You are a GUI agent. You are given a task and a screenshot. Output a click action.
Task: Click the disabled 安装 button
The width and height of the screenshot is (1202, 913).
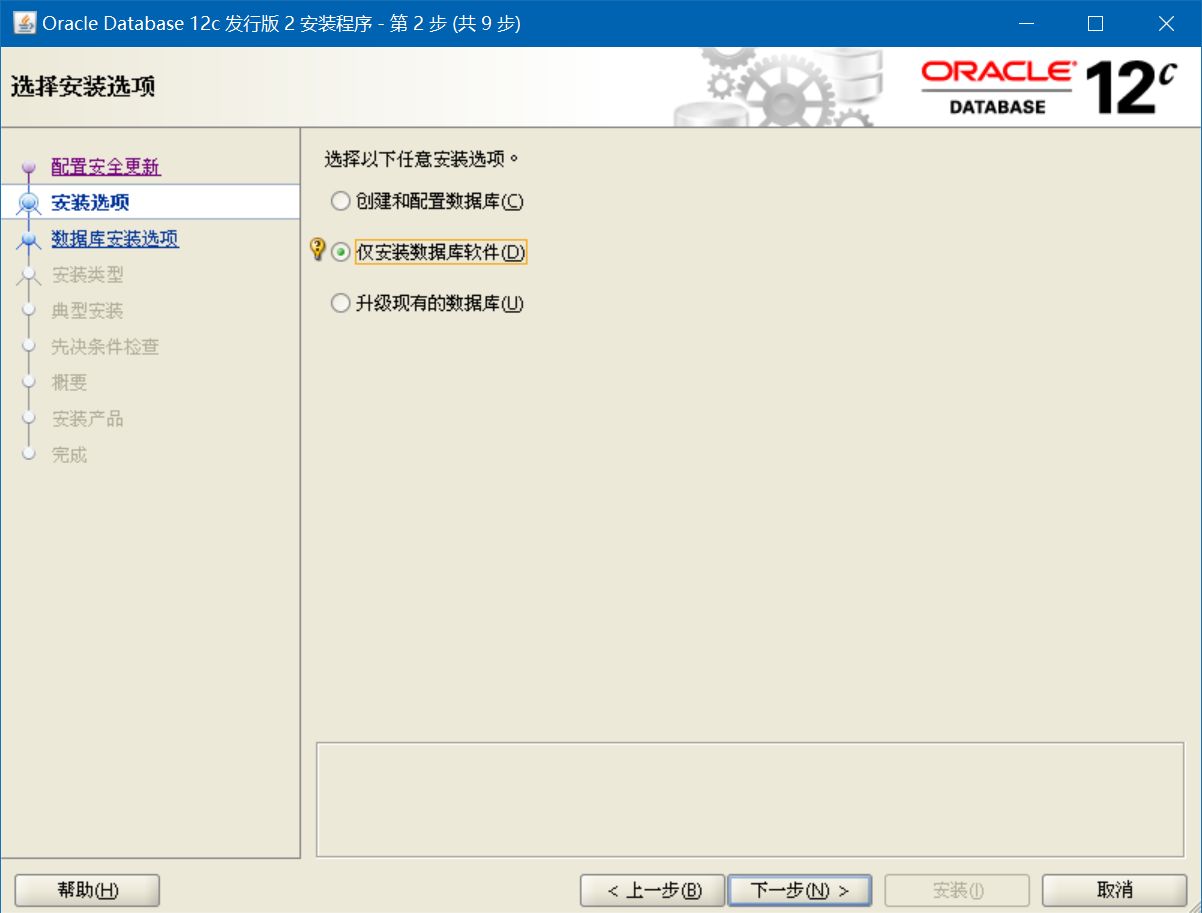[x=958, y=890]
